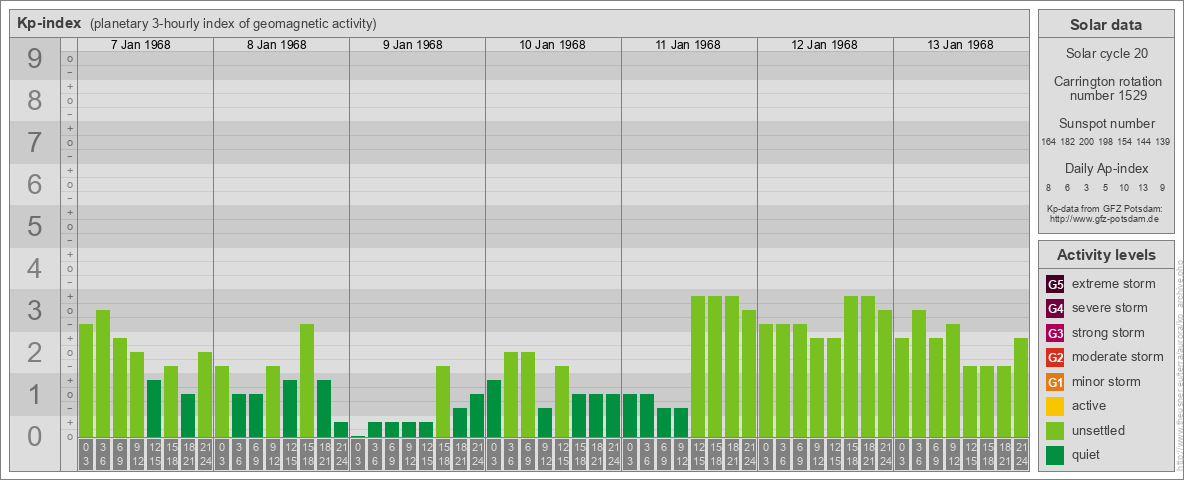
Task: Select the 11 Jan 1968 date header
Action: click(x=689, y=45)
